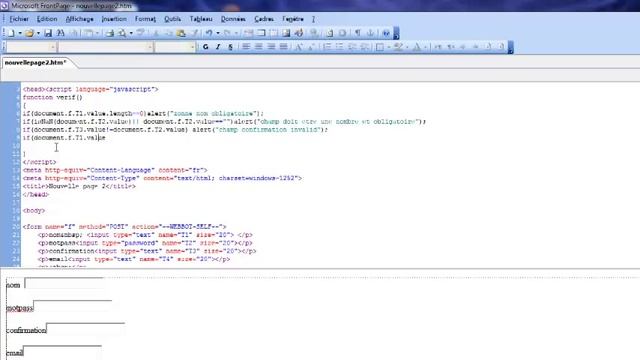
Task: Increase font size icon
Action: point(299,47)
